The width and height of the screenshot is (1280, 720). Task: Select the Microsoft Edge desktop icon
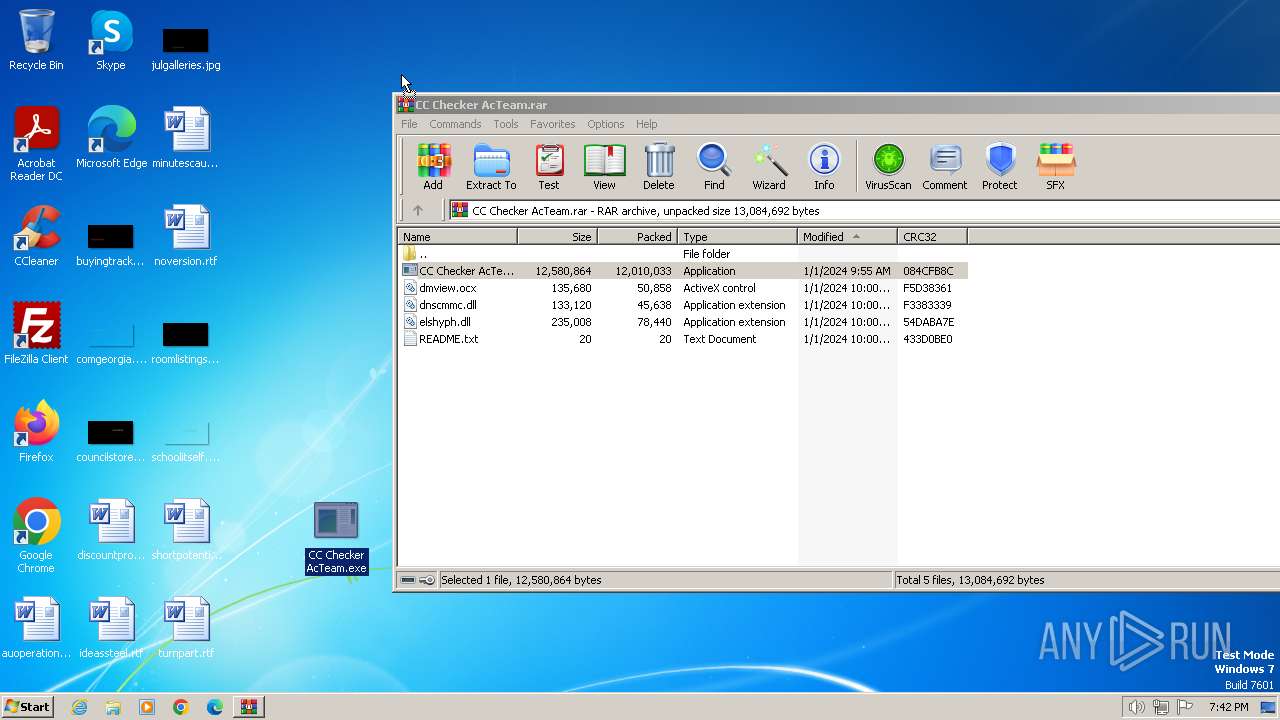(x=111, y=138)
